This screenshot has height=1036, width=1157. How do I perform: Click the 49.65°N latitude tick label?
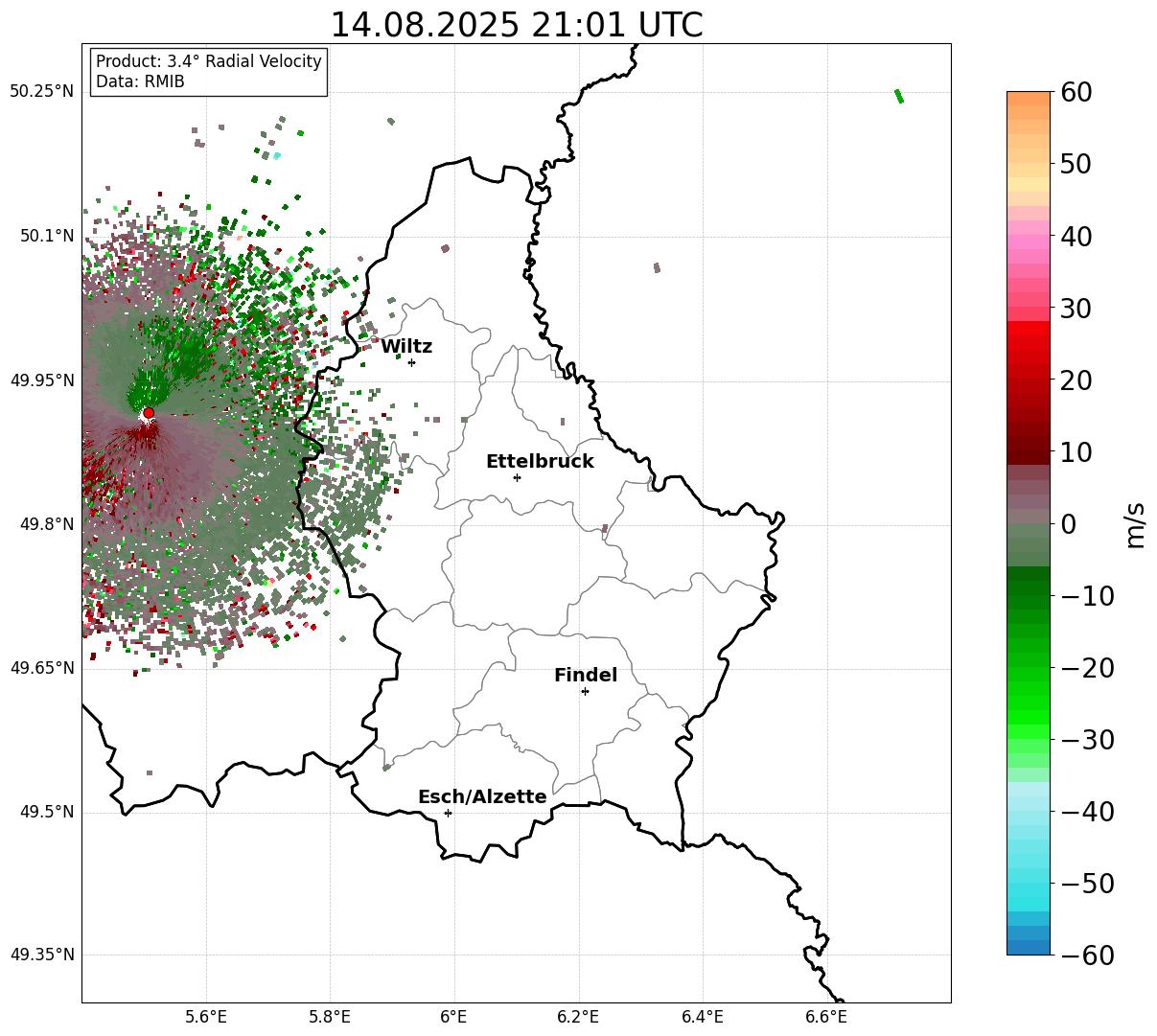pyautogui.click(x=42, y=668)
